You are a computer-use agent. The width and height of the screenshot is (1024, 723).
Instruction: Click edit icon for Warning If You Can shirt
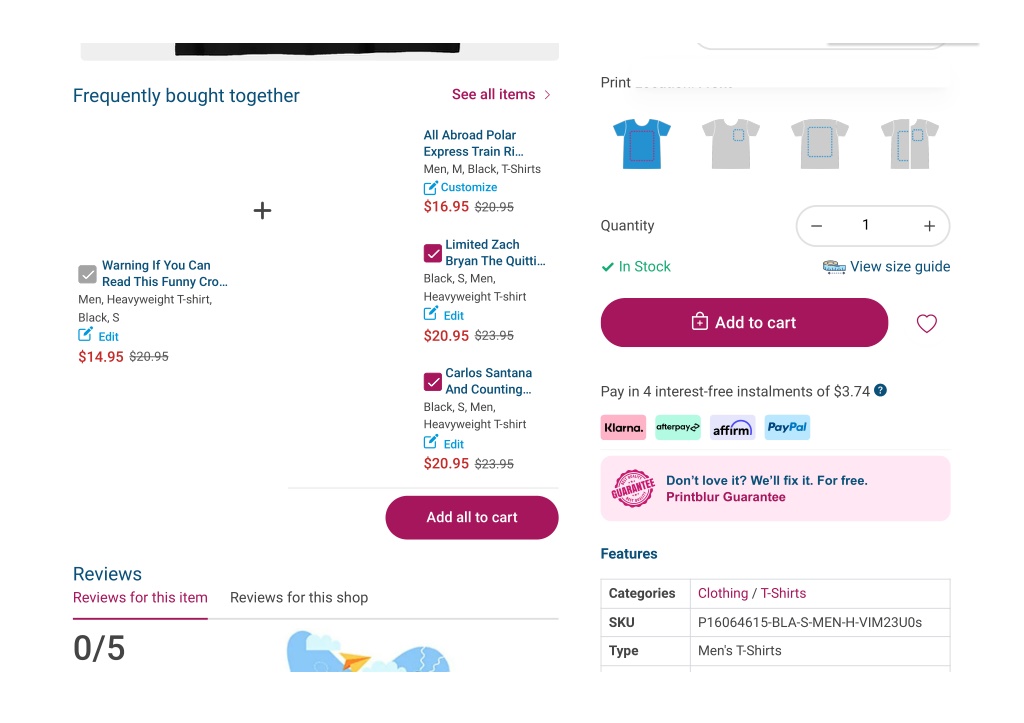[x=85, y=335]
